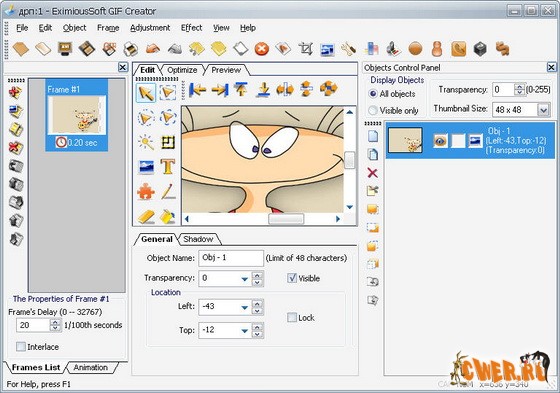Switch to the Shadow tab
Viewport: 560px width, 393px height.
click(198, 239)
